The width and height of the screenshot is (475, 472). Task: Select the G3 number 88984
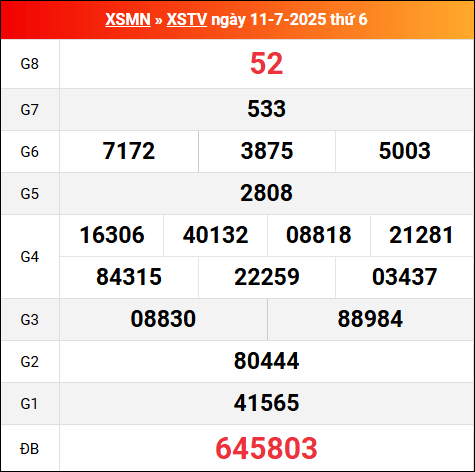[370, 319]
